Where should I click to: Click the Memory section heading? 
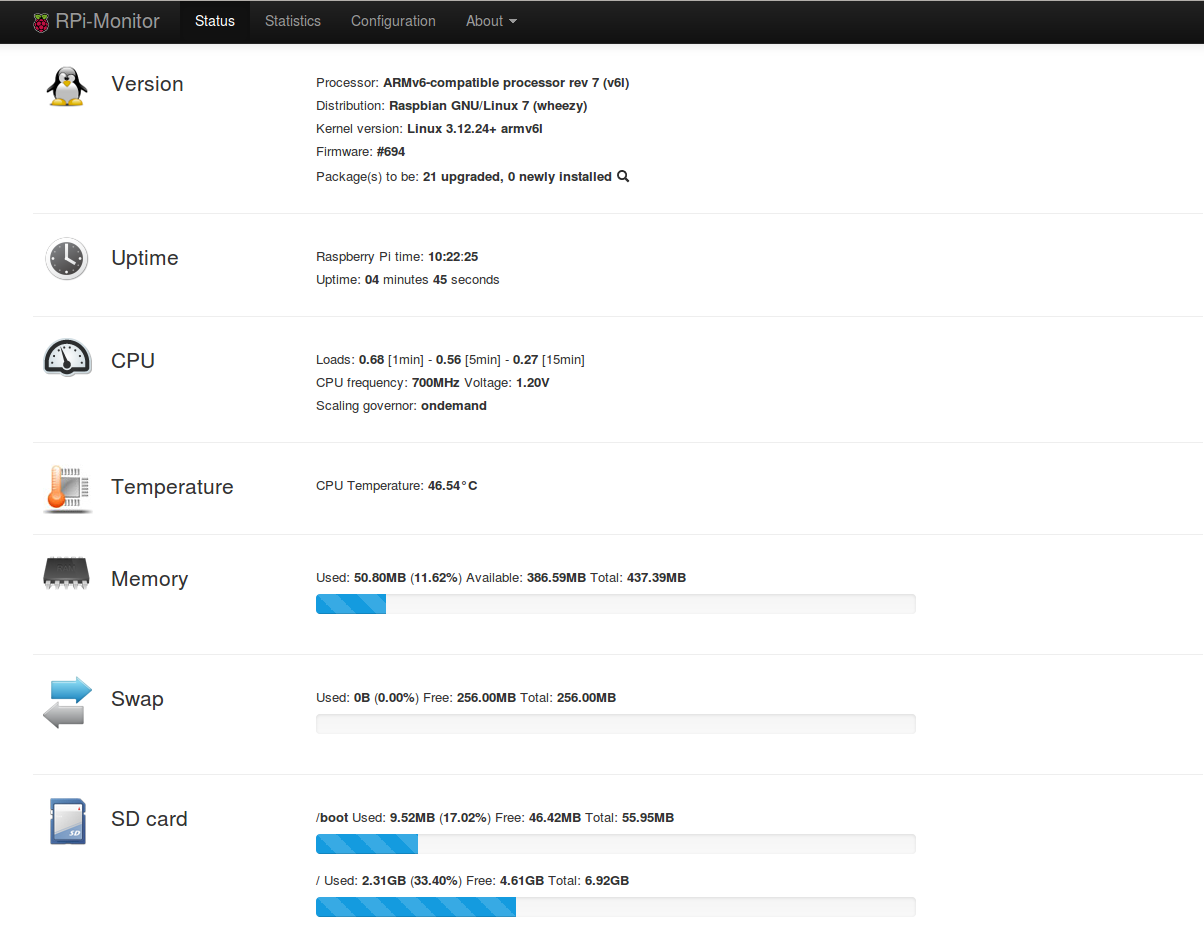point(149,579)
